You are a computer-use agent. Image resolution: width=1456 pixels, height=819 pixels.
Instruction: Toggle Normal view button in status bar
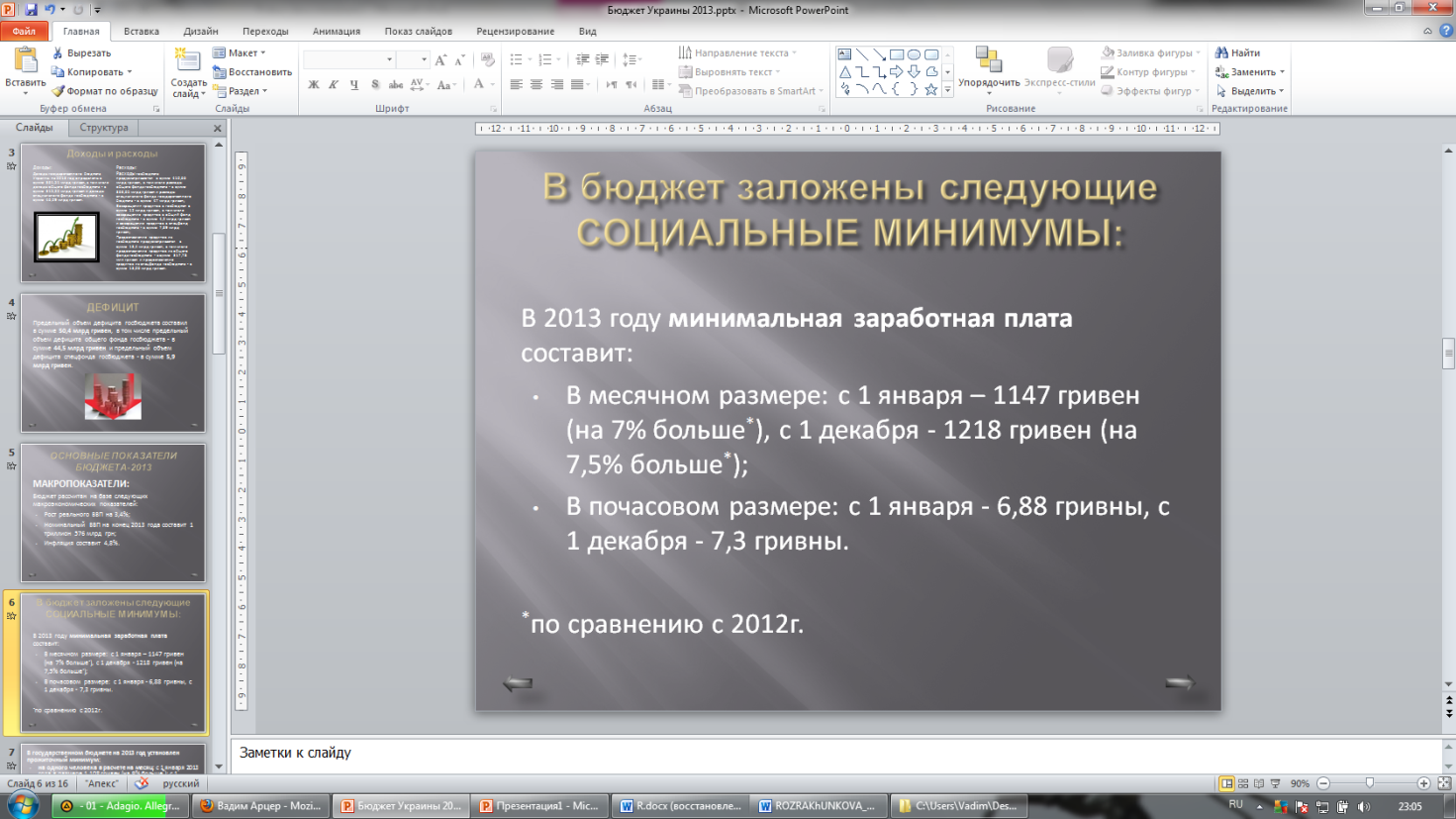tap(1226, 783)
